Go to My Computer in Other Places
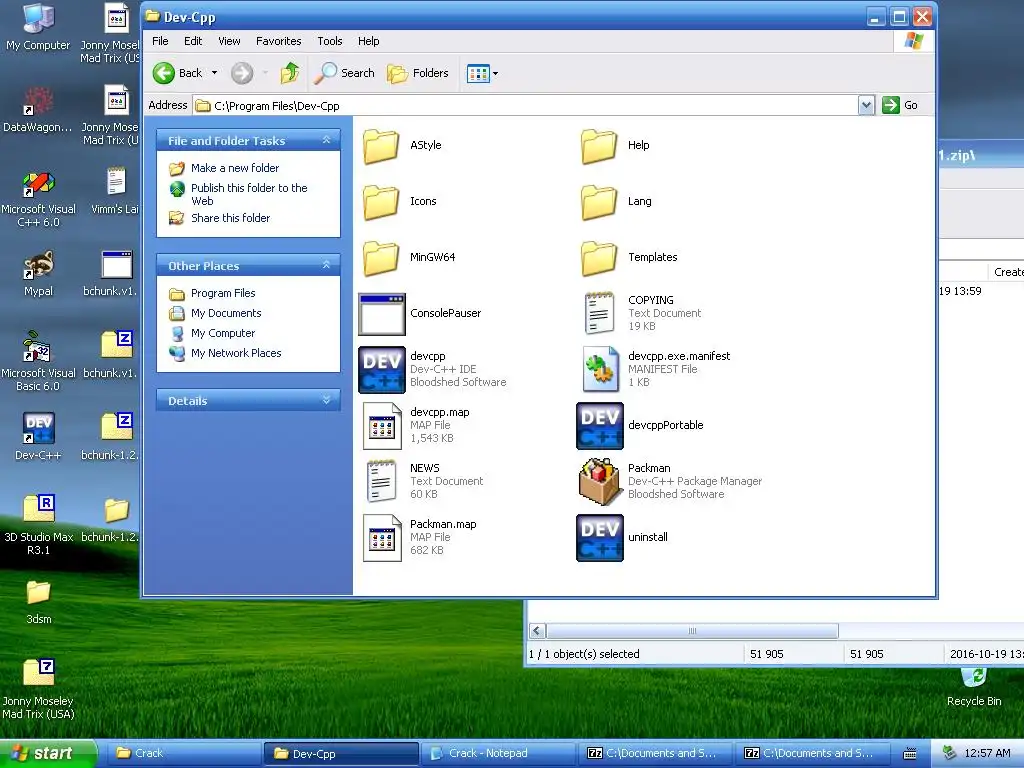Image resolution: width=1024 pixels, height=768 pixels. tap(223, 333)
